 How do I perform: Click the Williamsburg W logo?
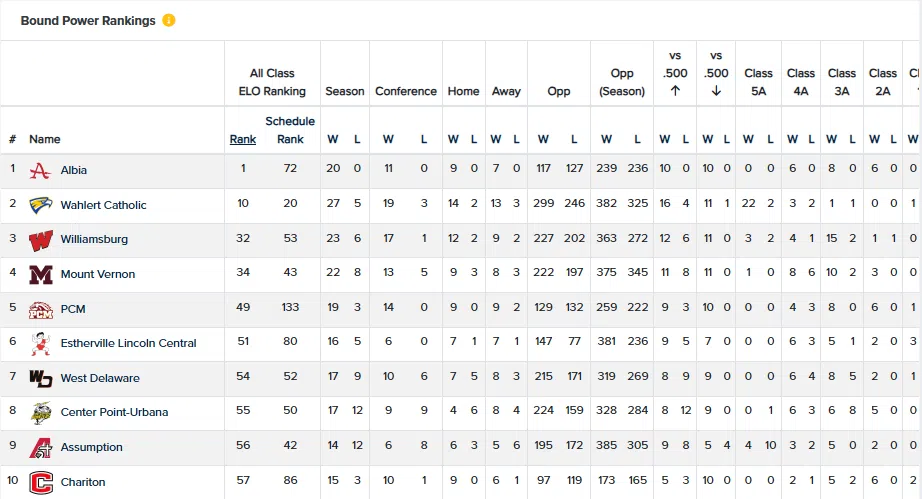40,240
